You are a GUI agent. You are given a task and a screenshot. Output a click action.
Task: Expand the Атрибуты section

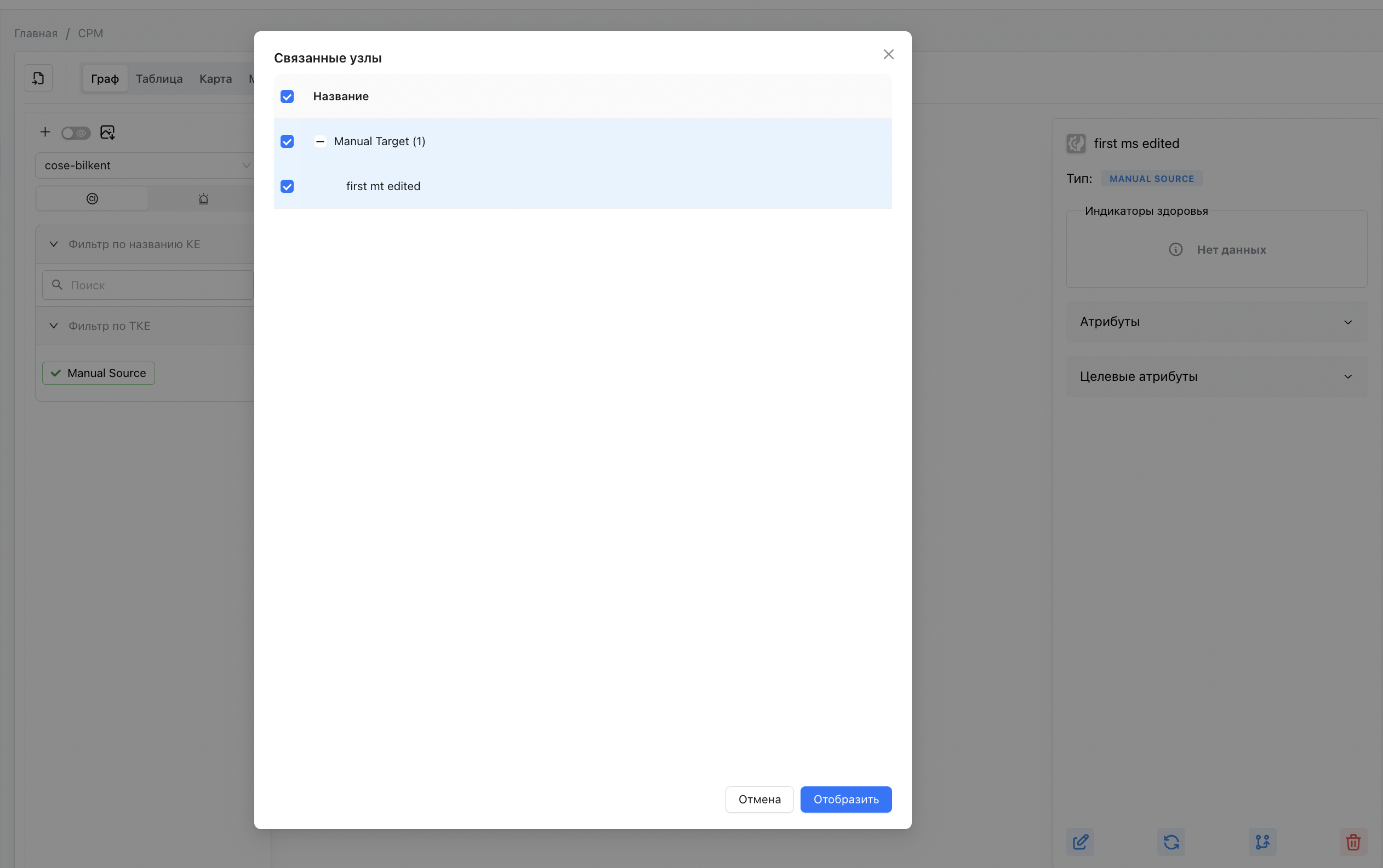tap(1216, 322)
